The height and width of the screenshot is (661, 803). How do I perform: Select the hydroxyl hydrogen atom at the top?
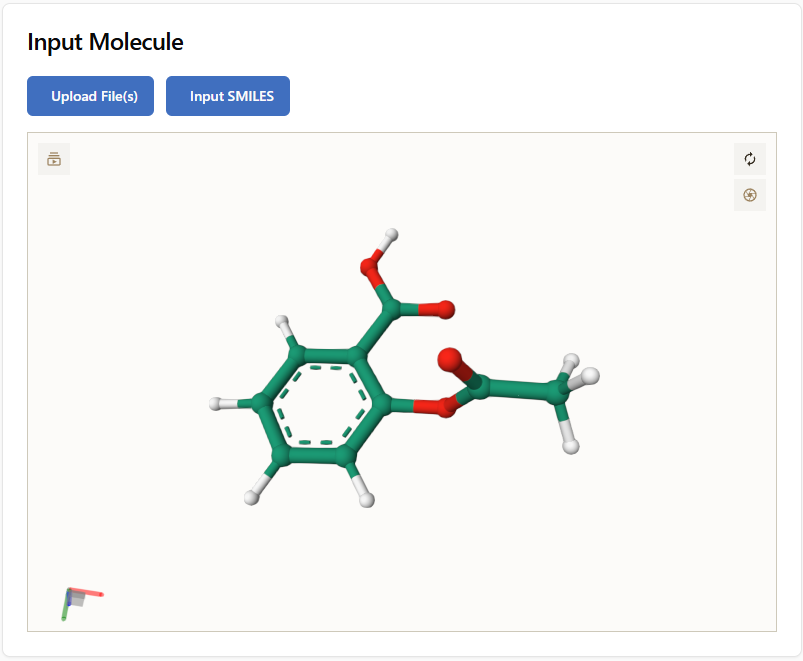[x=392, y=235]
